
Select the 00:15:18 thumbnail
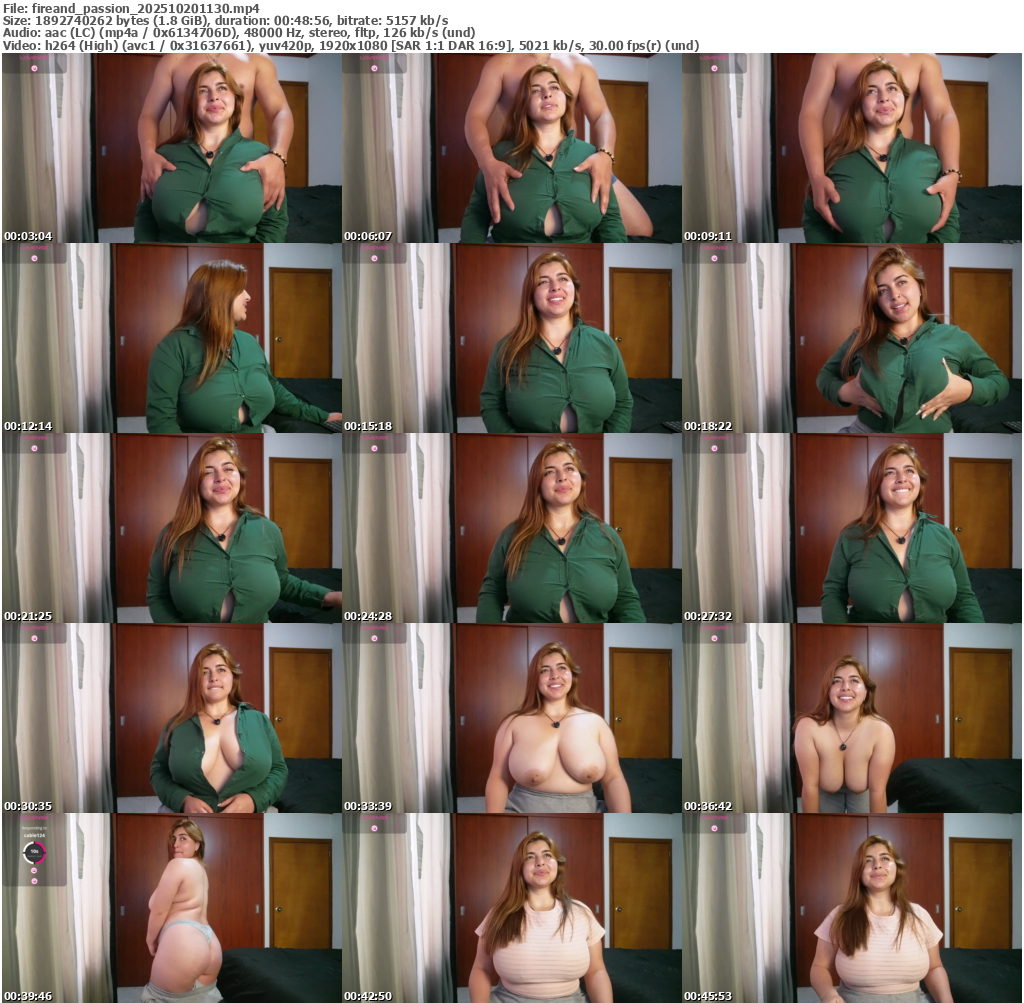[x=511, y=338]
